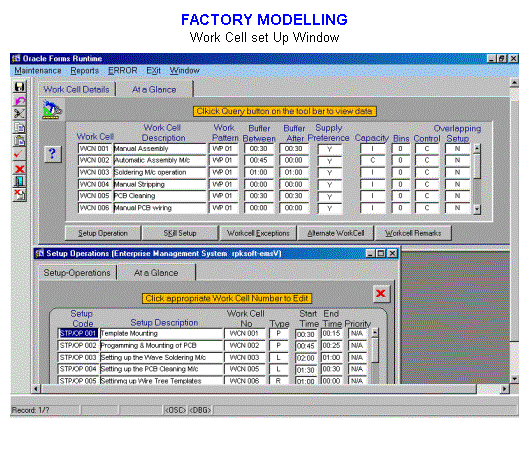Open the Maintenance menu
The height and width of the screenshot is (449, 530).
(38, 71)
